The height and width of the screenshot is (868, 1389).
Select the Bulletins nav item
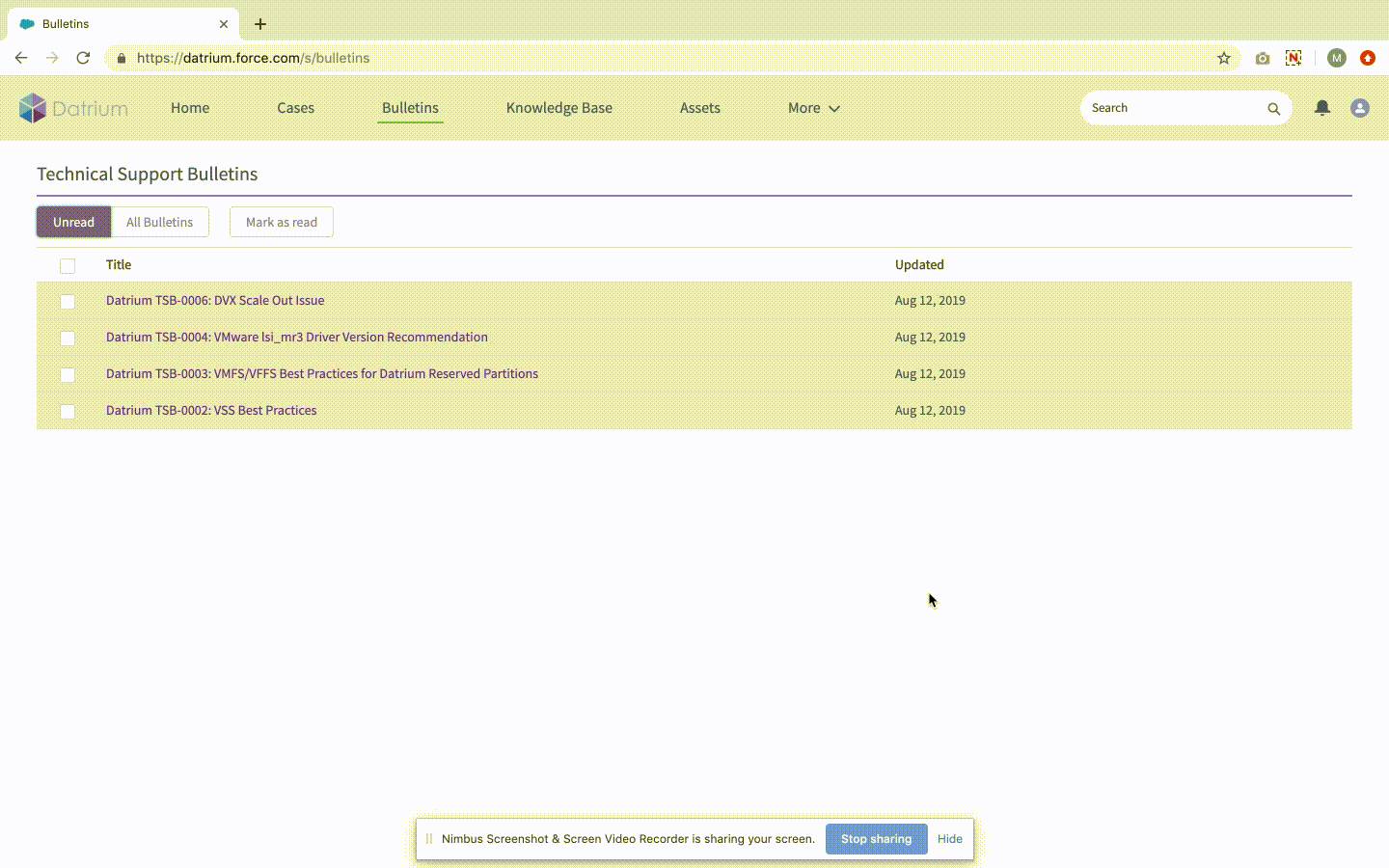click(410, 108)
